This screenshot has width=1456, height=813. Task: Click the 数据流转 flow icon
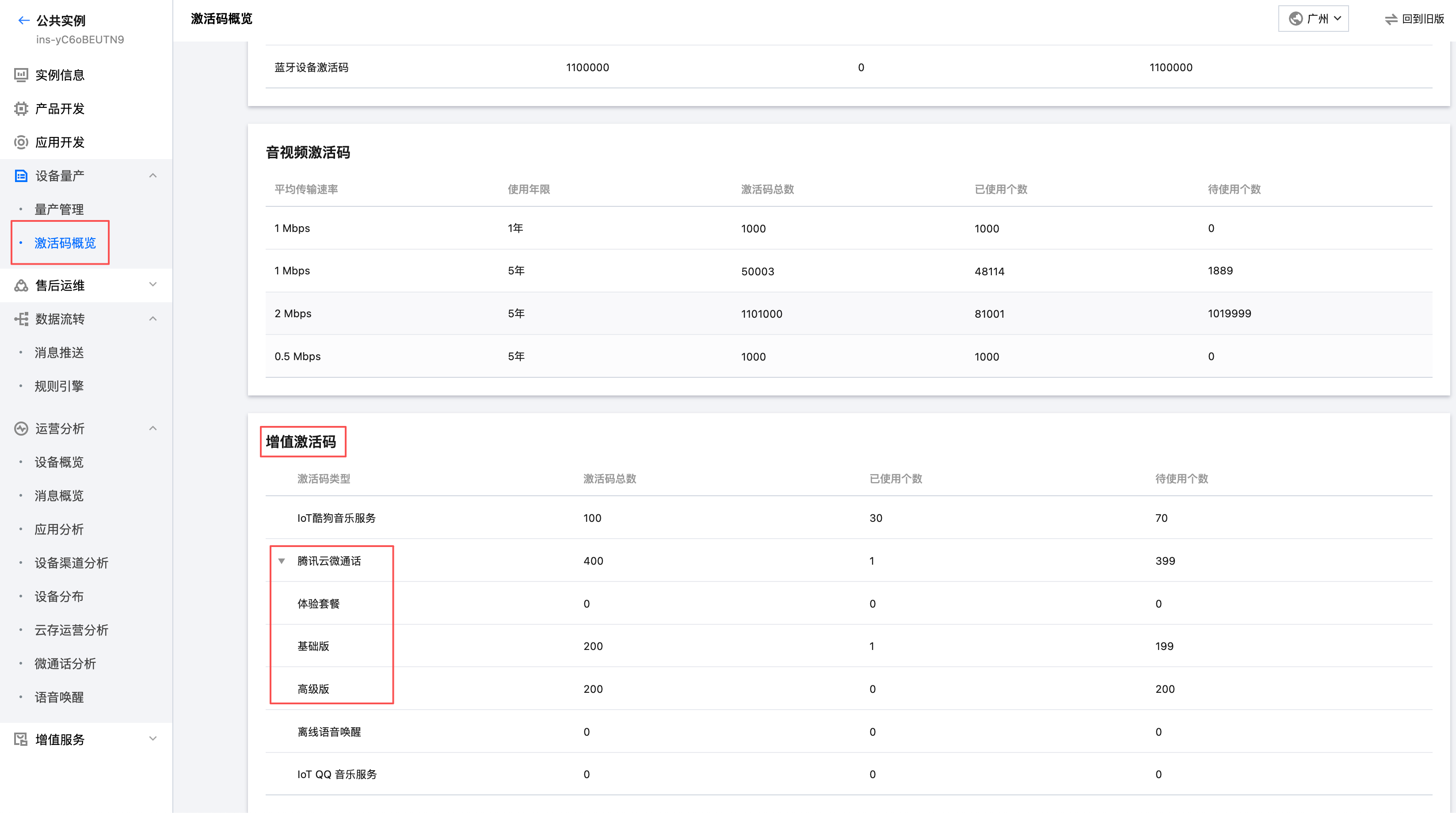(x=21, y=319)
